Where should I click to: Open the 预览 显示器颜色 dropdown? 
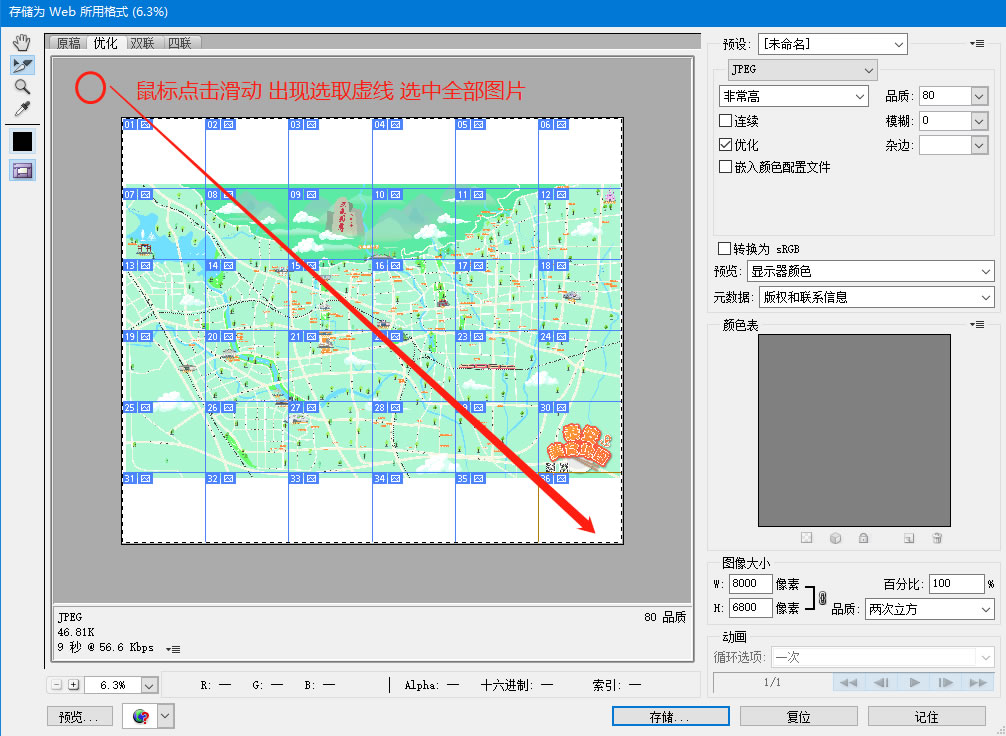pos(871,271)
